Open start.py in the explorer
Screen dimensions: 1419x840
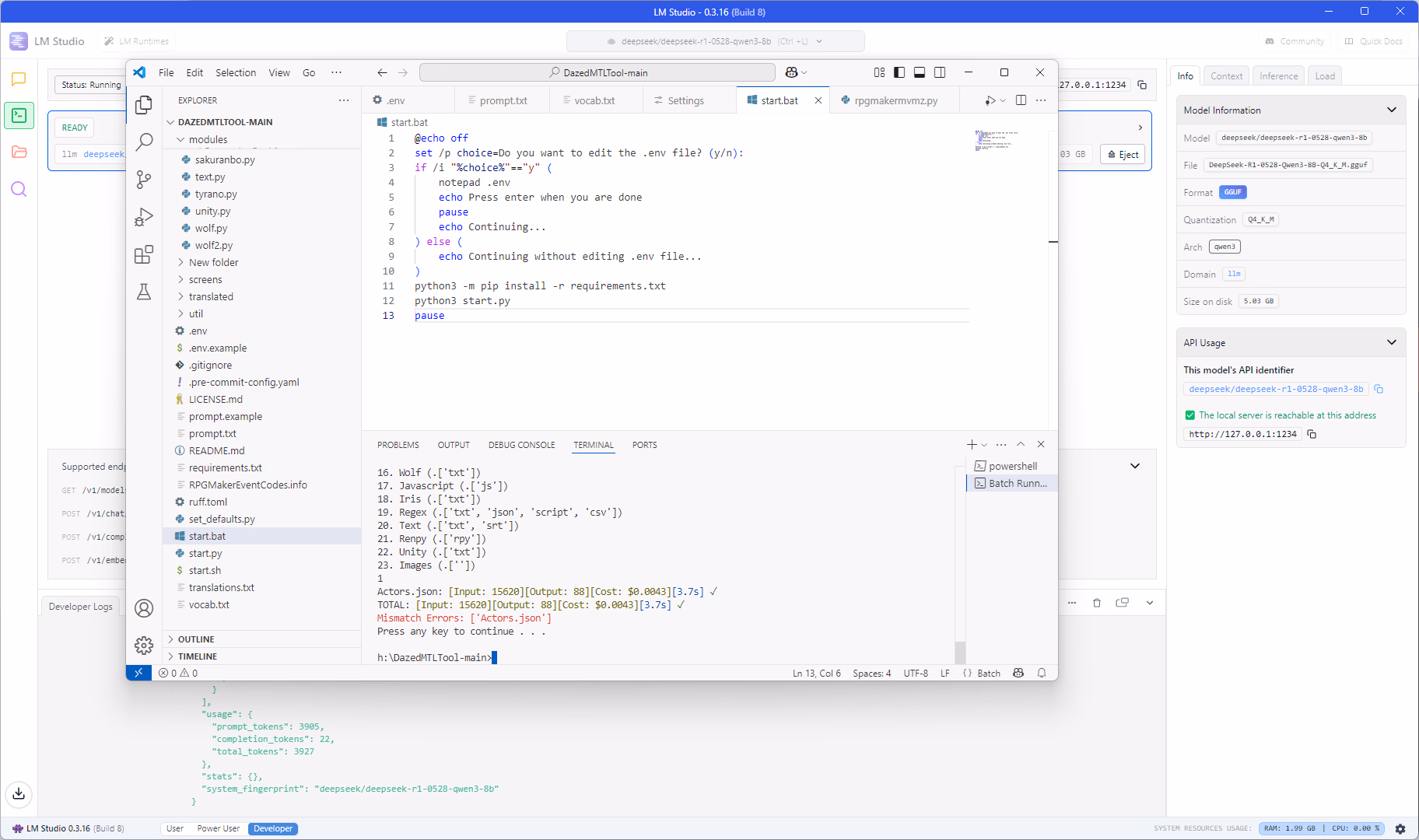click(x=205, y=554)
